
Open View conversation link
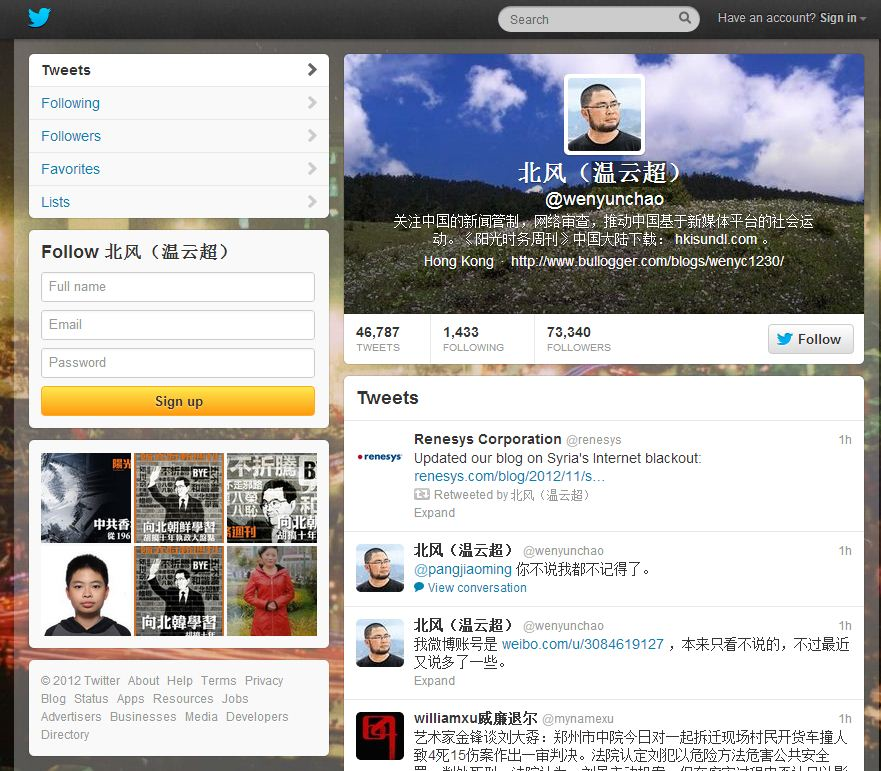pyautogui.click(x=477, y=588)
